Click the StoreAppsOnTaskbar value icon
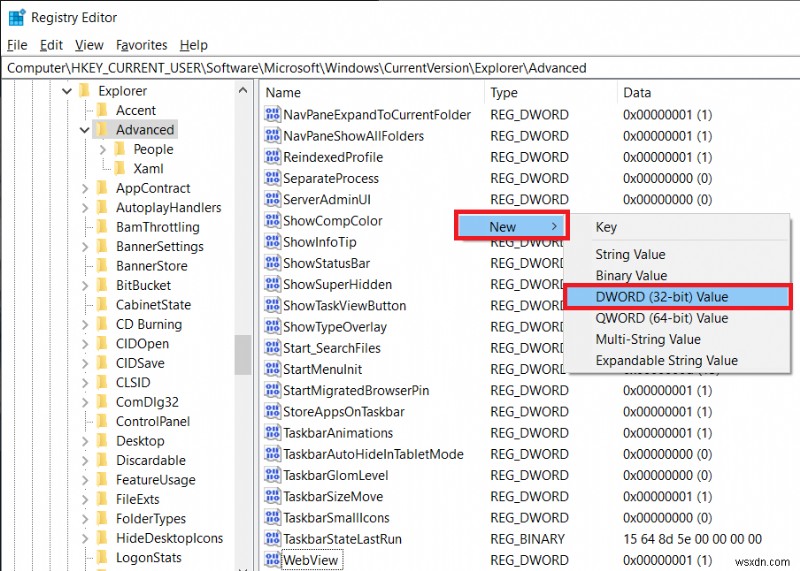800x571 pixels. pyautogui.click(x=272, y=411)
